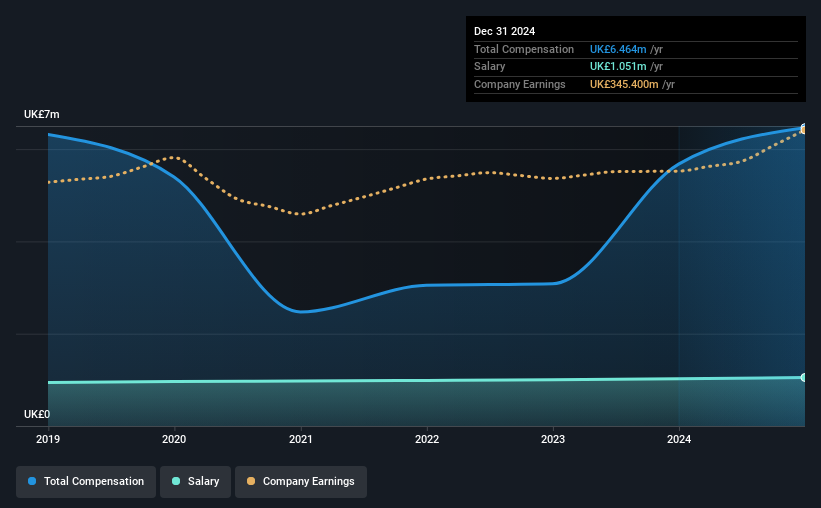
Task: Click the UK£345.400m company earnings value
Action: [x=624, y=84]
